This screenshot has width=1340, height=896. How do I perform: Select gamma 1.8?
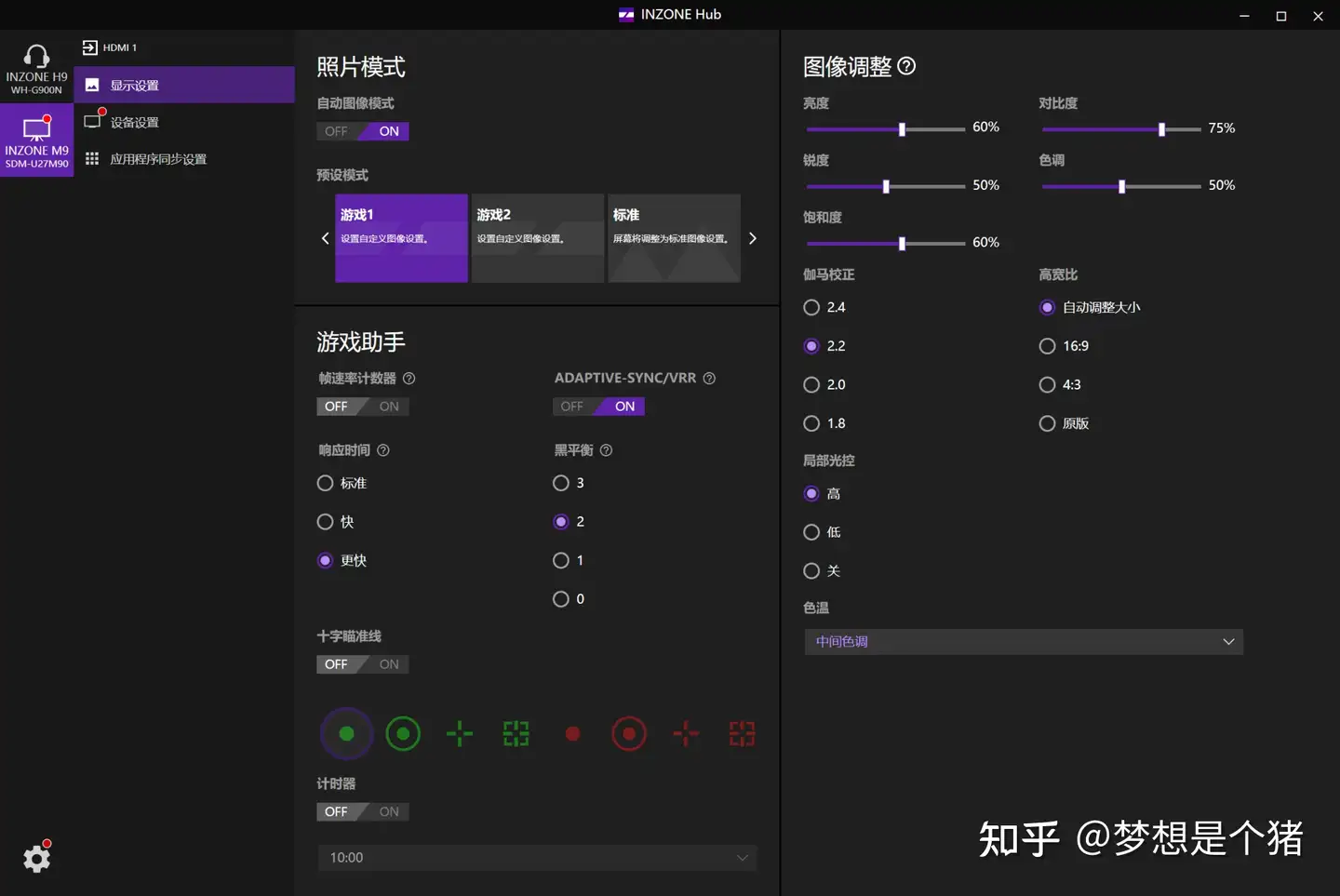point(824,423)
